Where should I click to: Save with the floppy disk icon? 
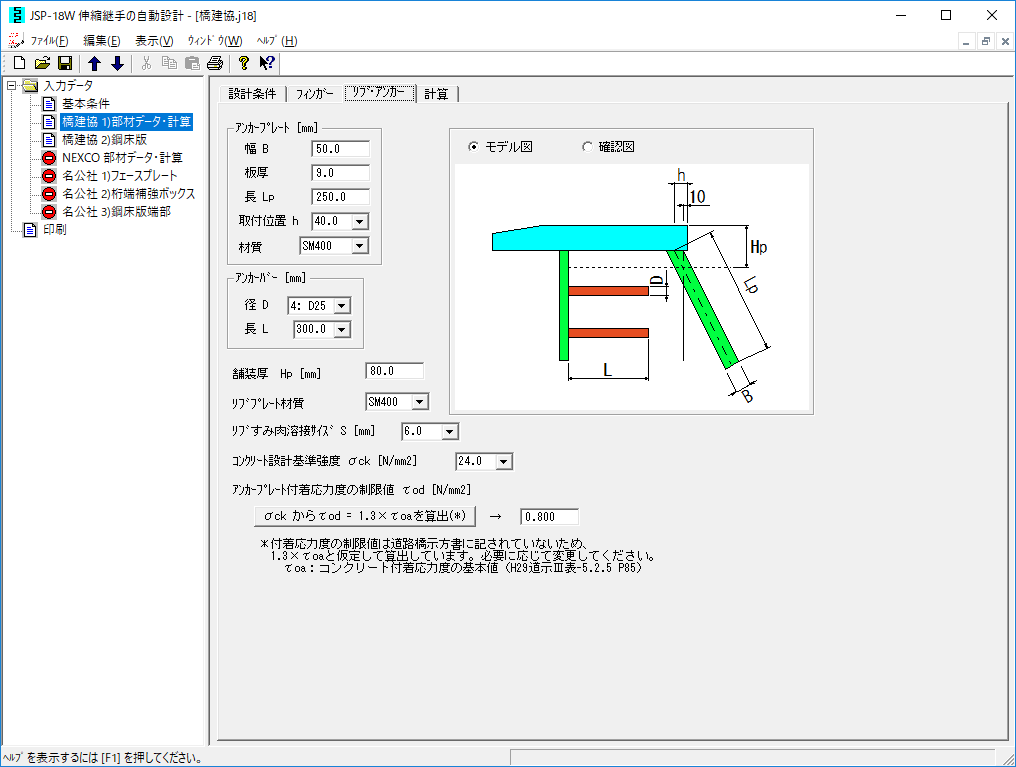click(x=65, y=64)
